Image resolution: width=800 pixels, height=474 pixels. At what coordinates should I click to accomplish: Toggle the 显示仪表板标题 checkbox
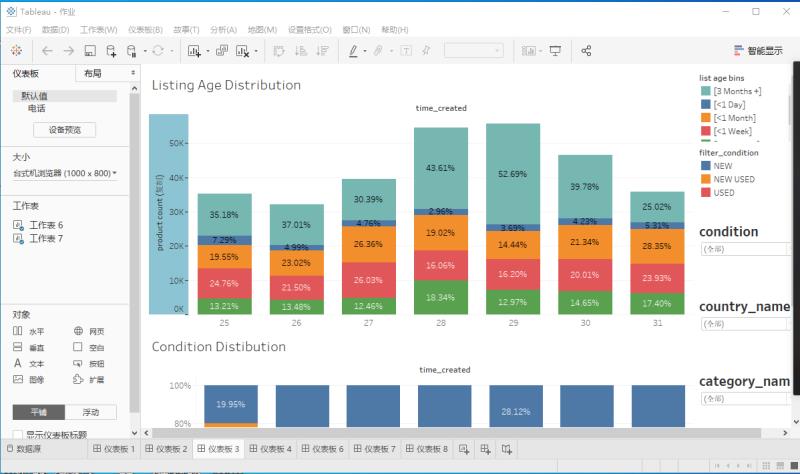(18, 435)
